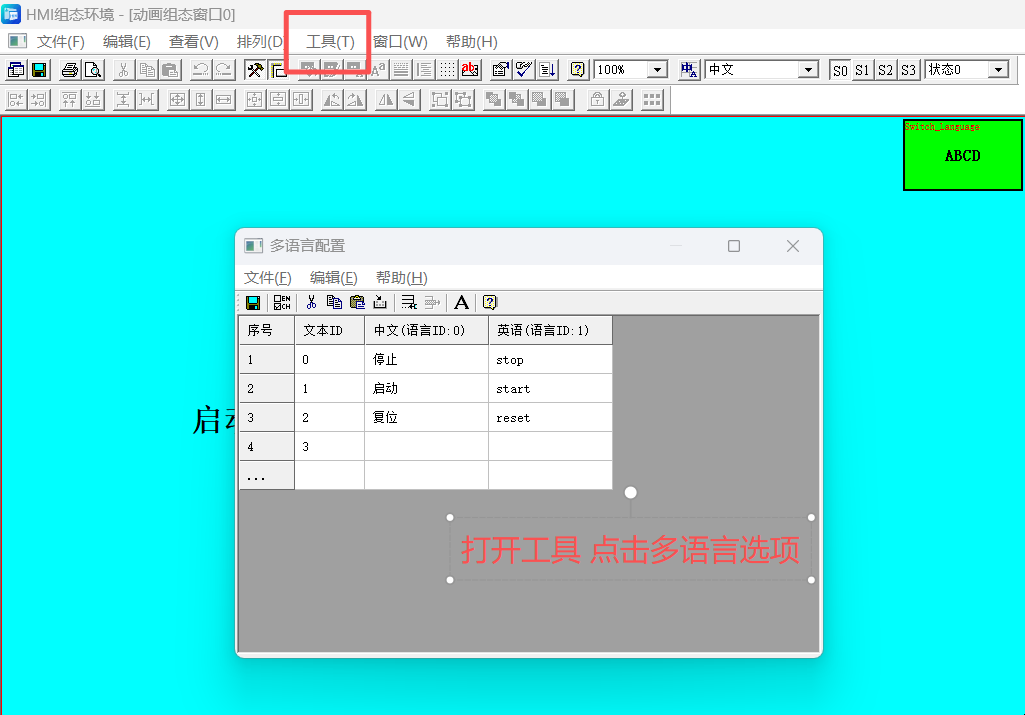Image resolution: width=1025 pixels, height=715 pixels.
Task: Click the dotted grid icon in main toolbar
Action: tap(447, 69)
